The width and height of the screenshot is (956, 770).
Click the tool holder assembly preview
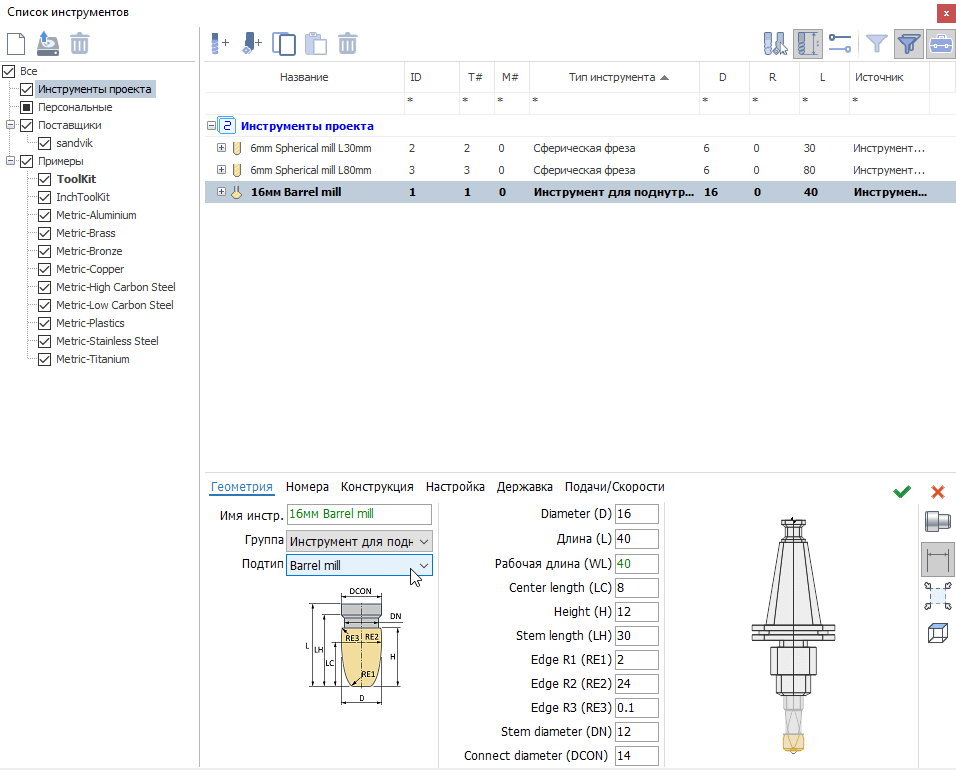pyautogui.click(x=793, y=635)
